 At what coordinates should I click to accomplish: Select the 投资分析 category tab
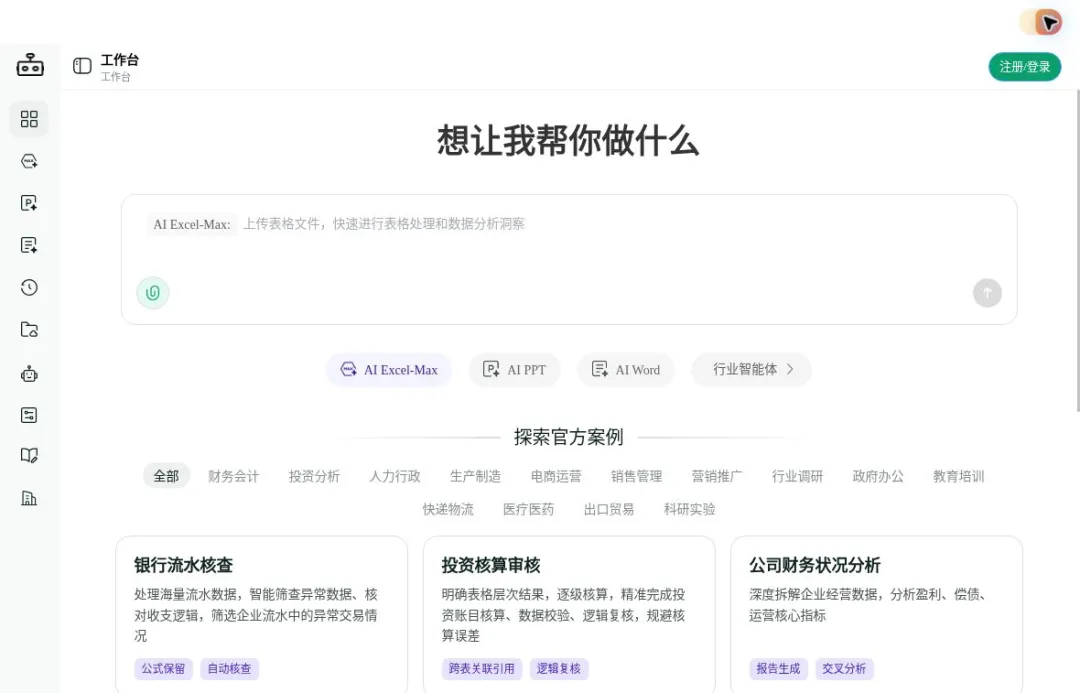click(314, 476)
